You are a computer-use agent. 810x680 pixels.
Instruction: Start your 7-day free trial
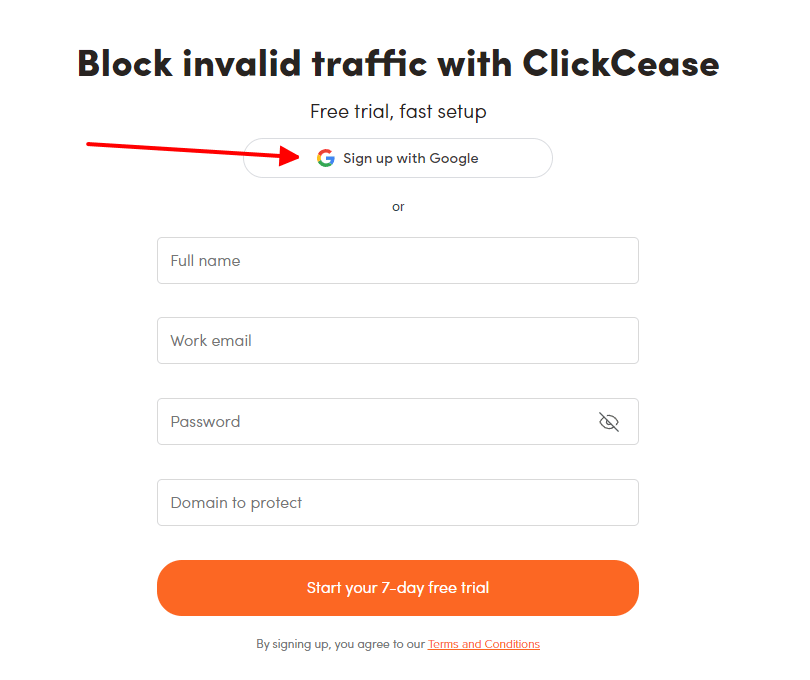coord(398,588)
